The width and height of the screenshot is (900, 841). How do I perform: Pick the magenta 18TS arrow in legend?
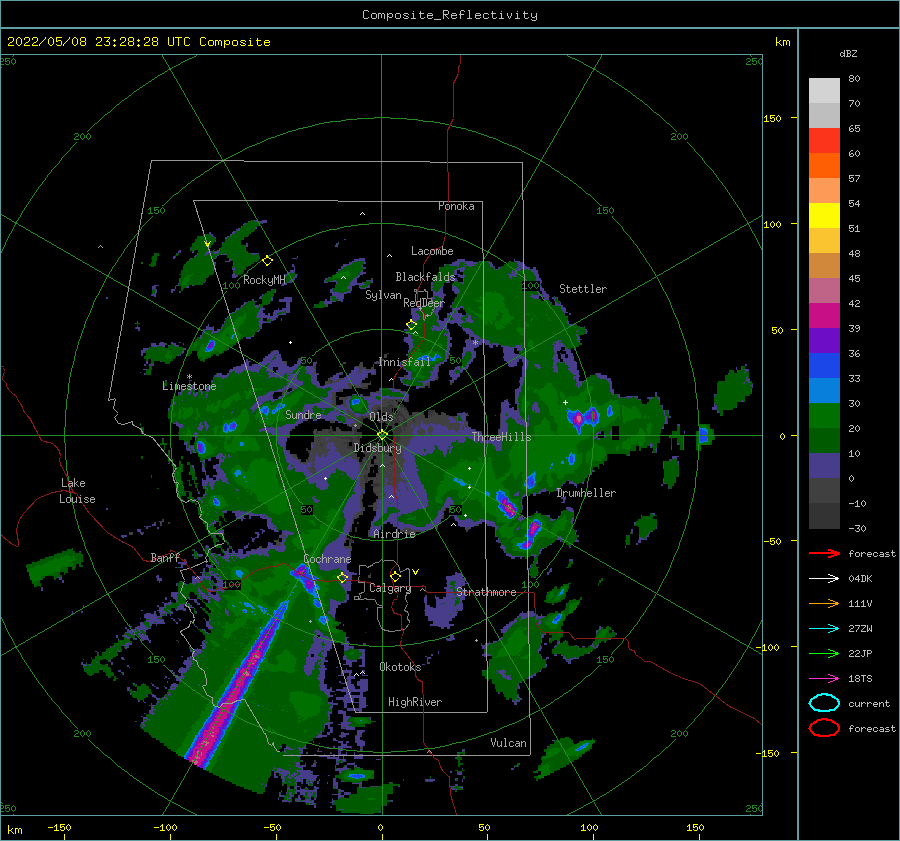click(x=824, y=679)
